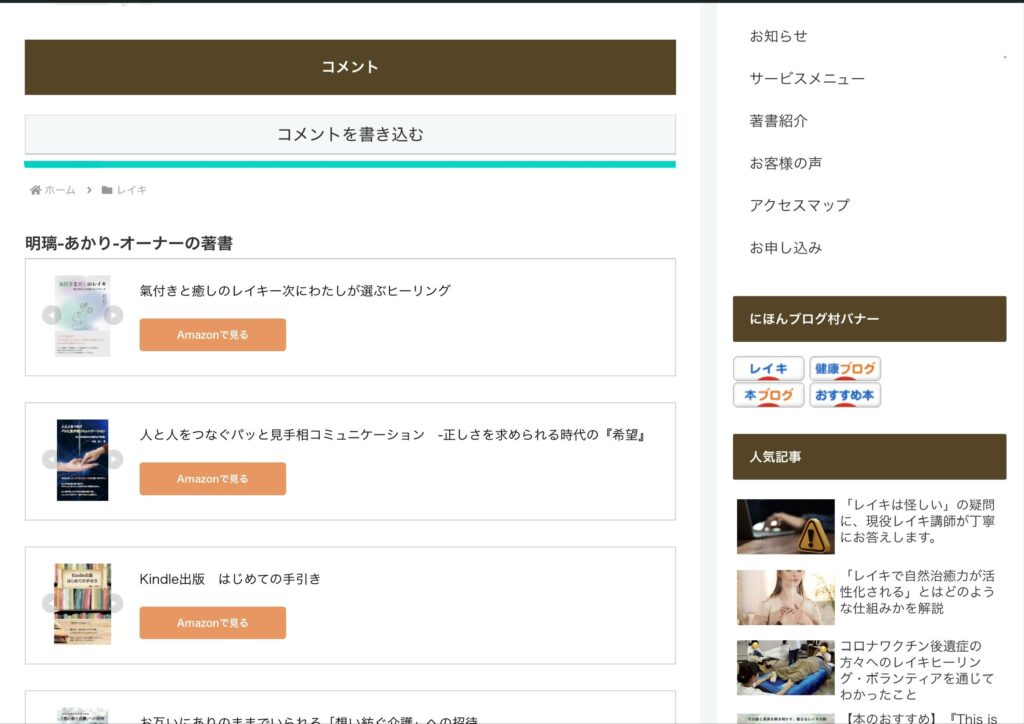Click Amazonで見る for the 氣付きと癒しのレイキ book
The height and width of the screenshot is (724, 1024).
[x=212, y=335]
